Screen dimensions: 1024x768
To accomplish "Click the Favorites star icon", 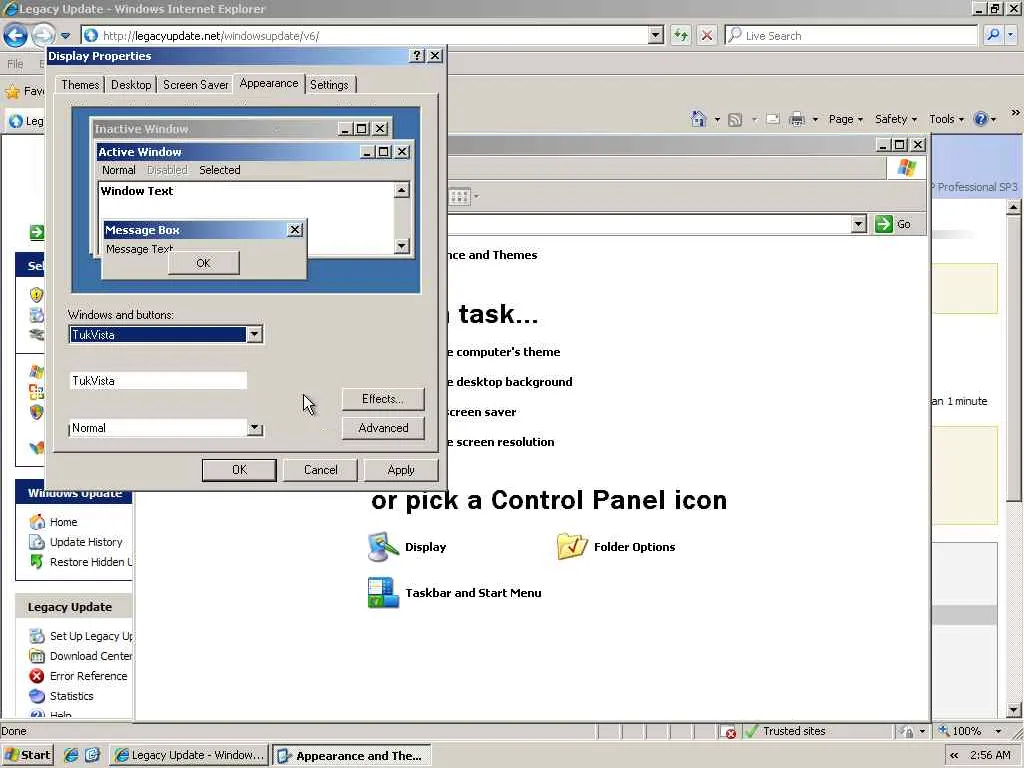I will click(x=12, y=91).
